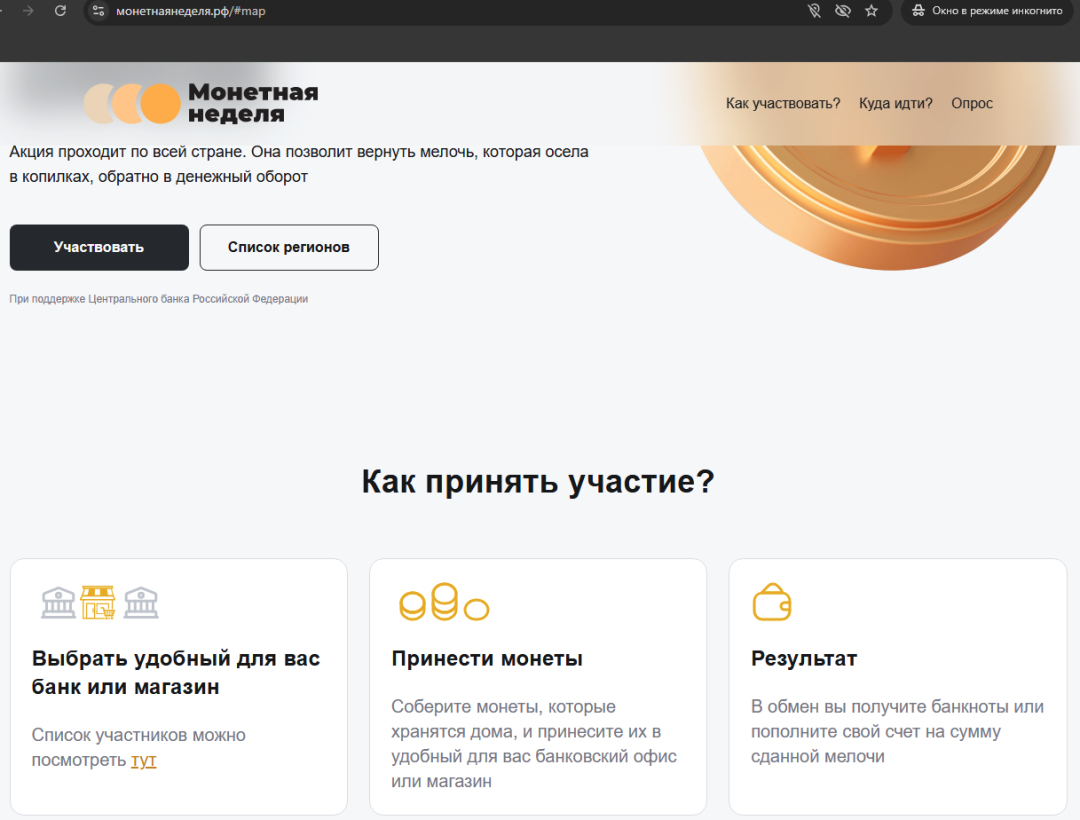Click the forward navigation arrow
Image resolution: width=1080 pixels, height=820 pixels.
tap(28, 11)
